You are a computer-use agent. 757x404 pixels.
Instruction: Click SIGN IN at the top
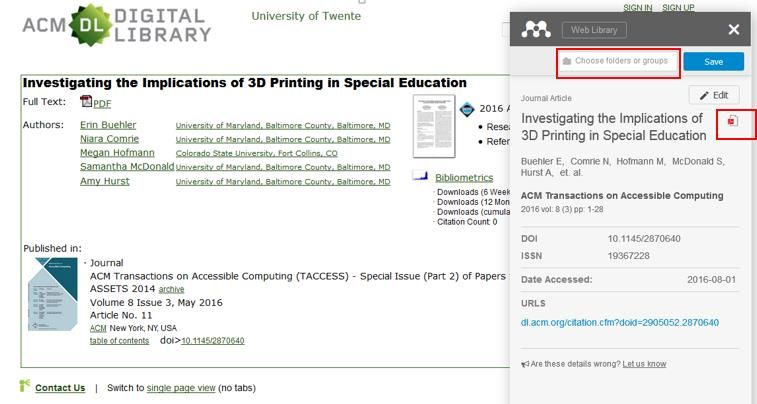(x=637, y=8)
